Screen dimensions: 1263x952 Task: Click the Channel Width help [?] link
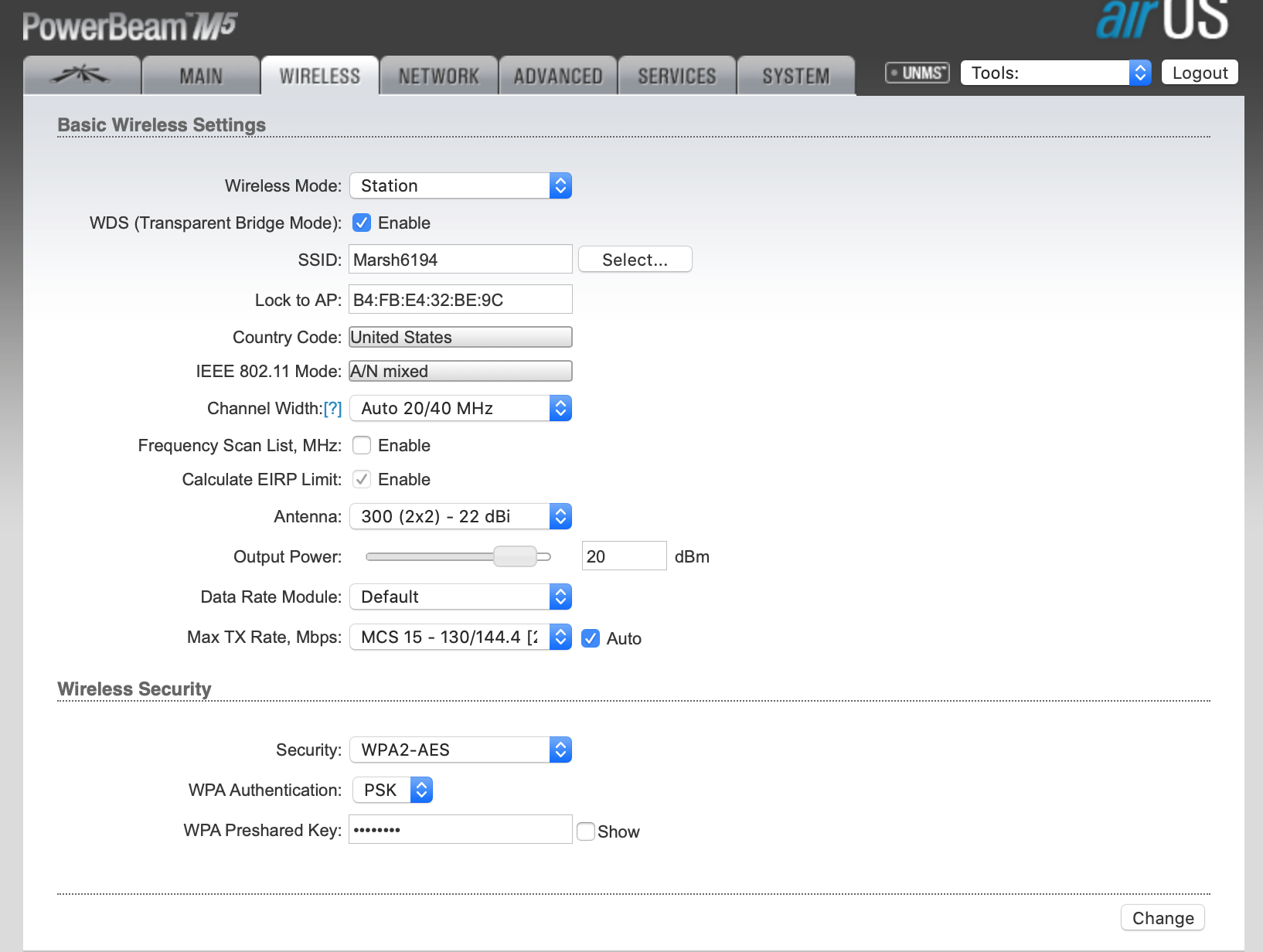tap(332, 409)
